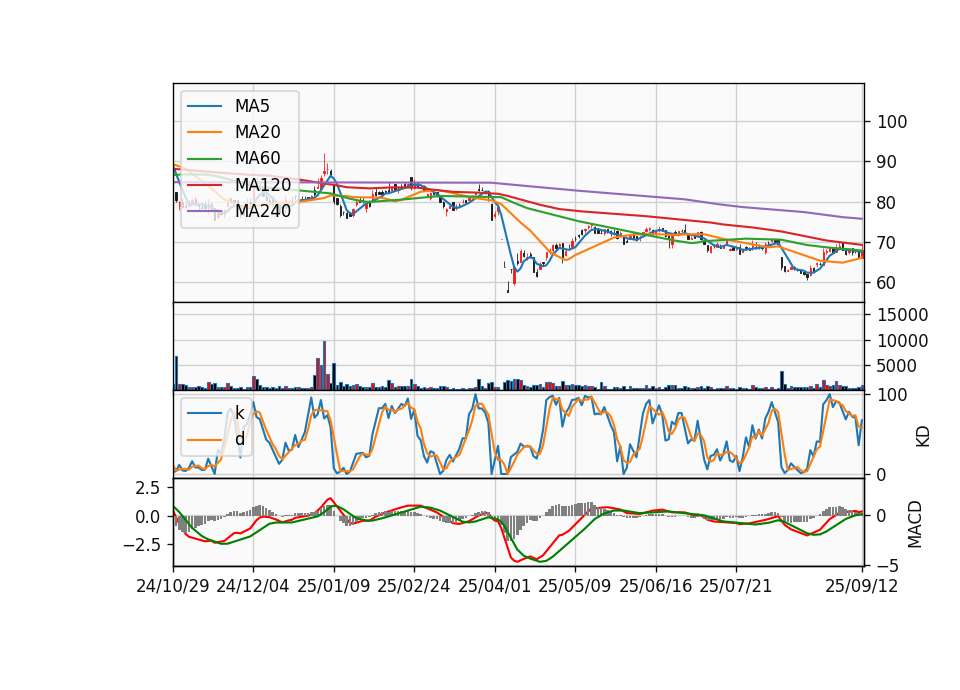Click the MA240 legend label

tap(263, 211)
